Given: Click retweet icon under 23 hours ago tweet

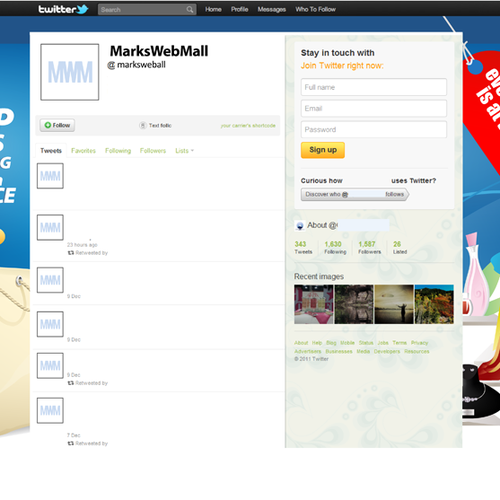Looking at the screenshot, I should (71, 253).
